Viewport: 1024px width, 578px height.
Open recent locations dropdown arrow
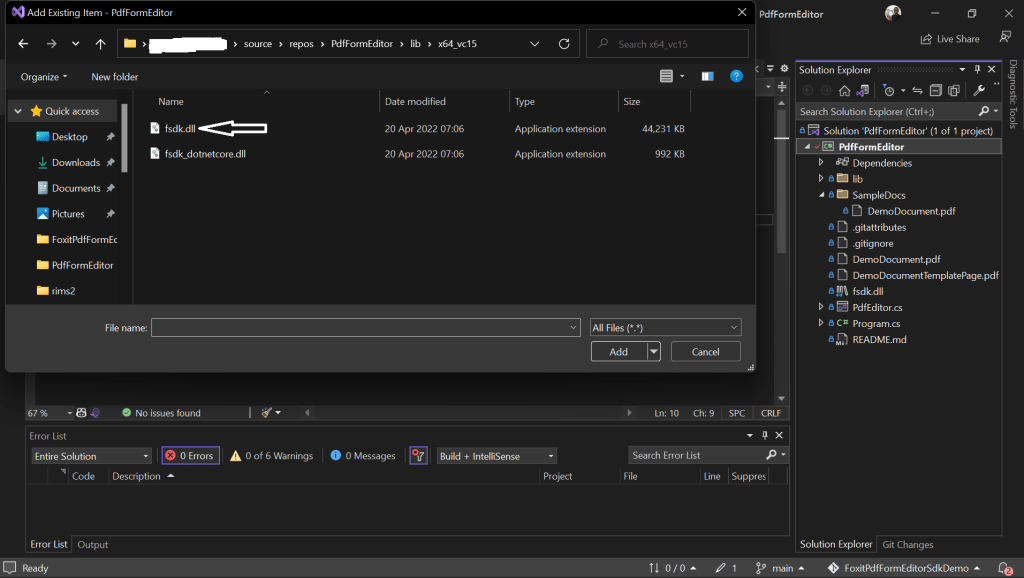tap(76, 44)
